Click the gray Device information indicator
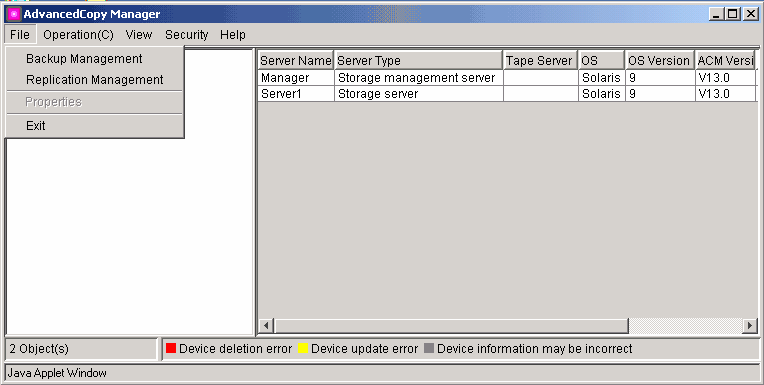 pos(429,348)
